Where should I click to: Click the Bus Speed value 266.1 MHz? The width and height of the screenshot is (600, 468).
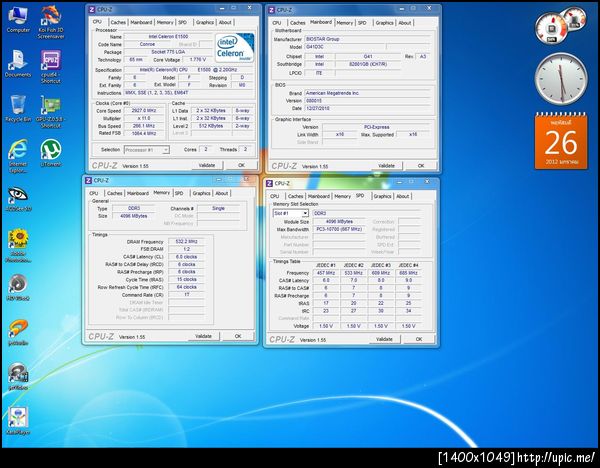(144, 126)
